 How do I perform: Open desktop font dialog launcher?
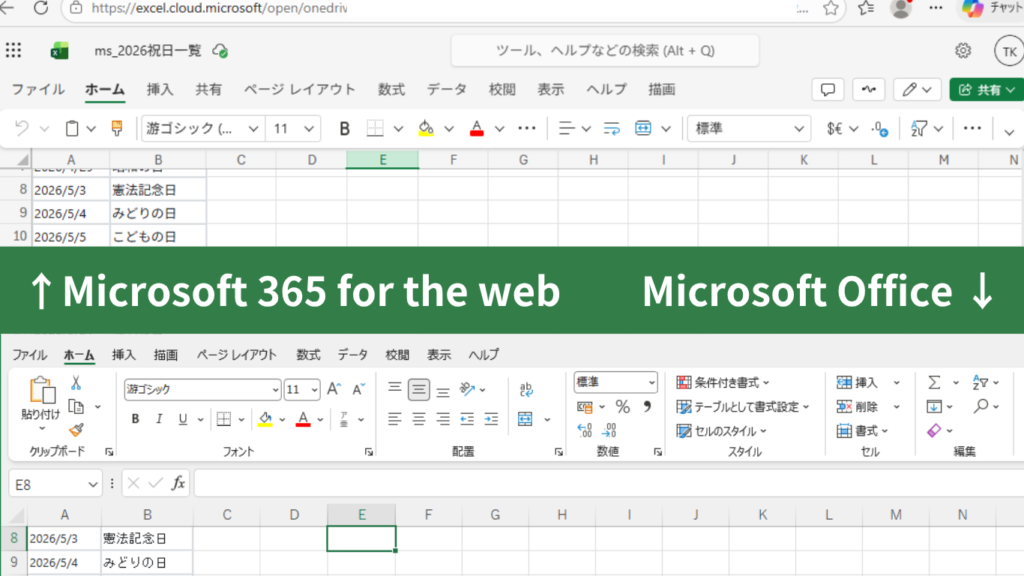[x=368, y=451]
